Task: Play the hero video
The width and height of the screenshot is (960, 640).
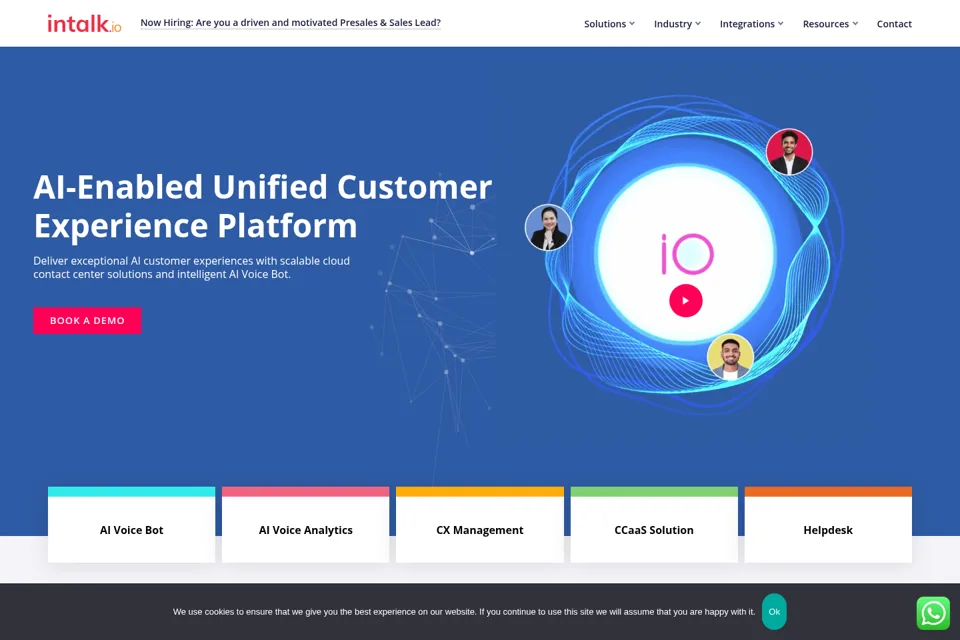Action: [686, 301]
